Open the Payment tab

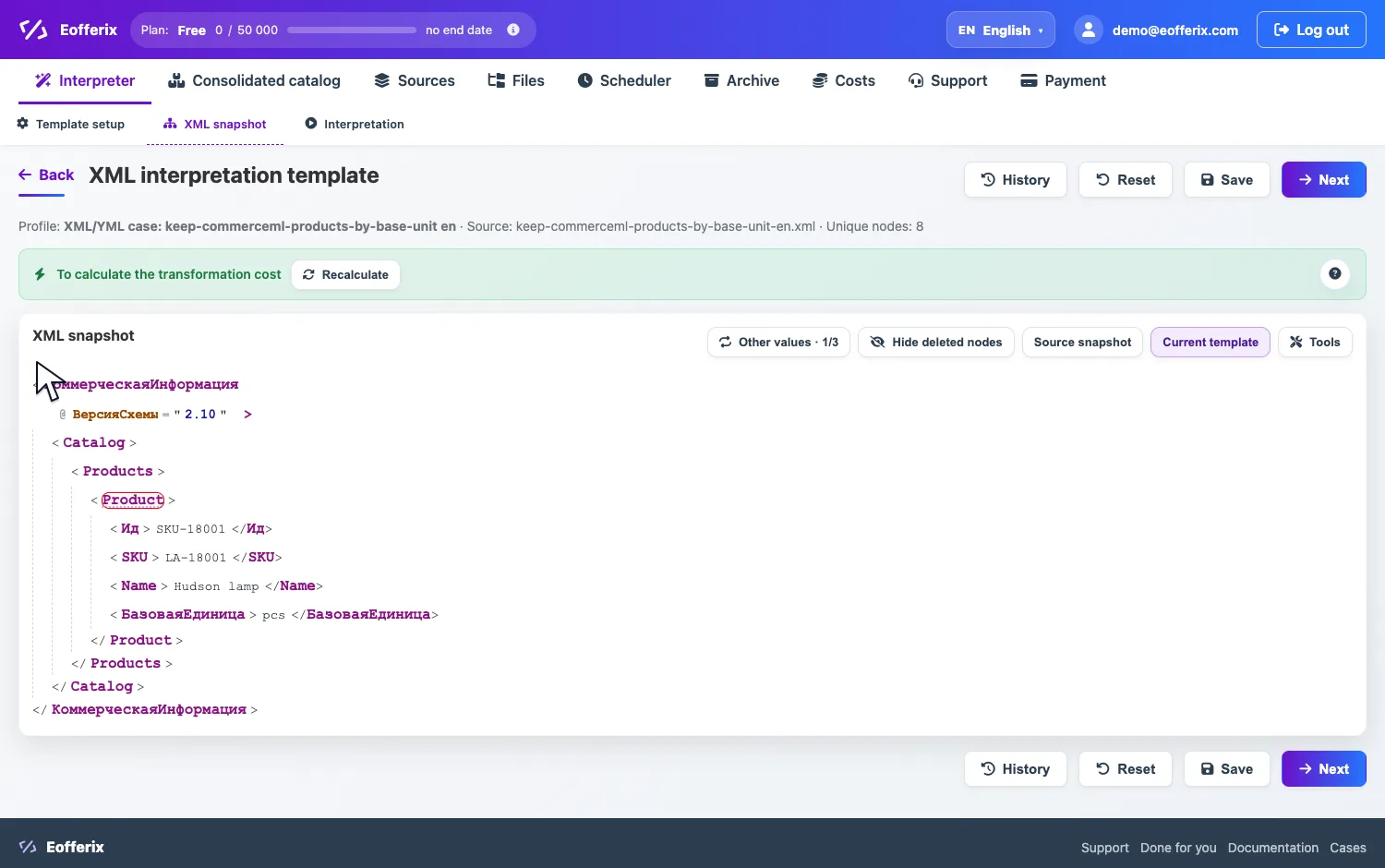[x=1063, y=80]
